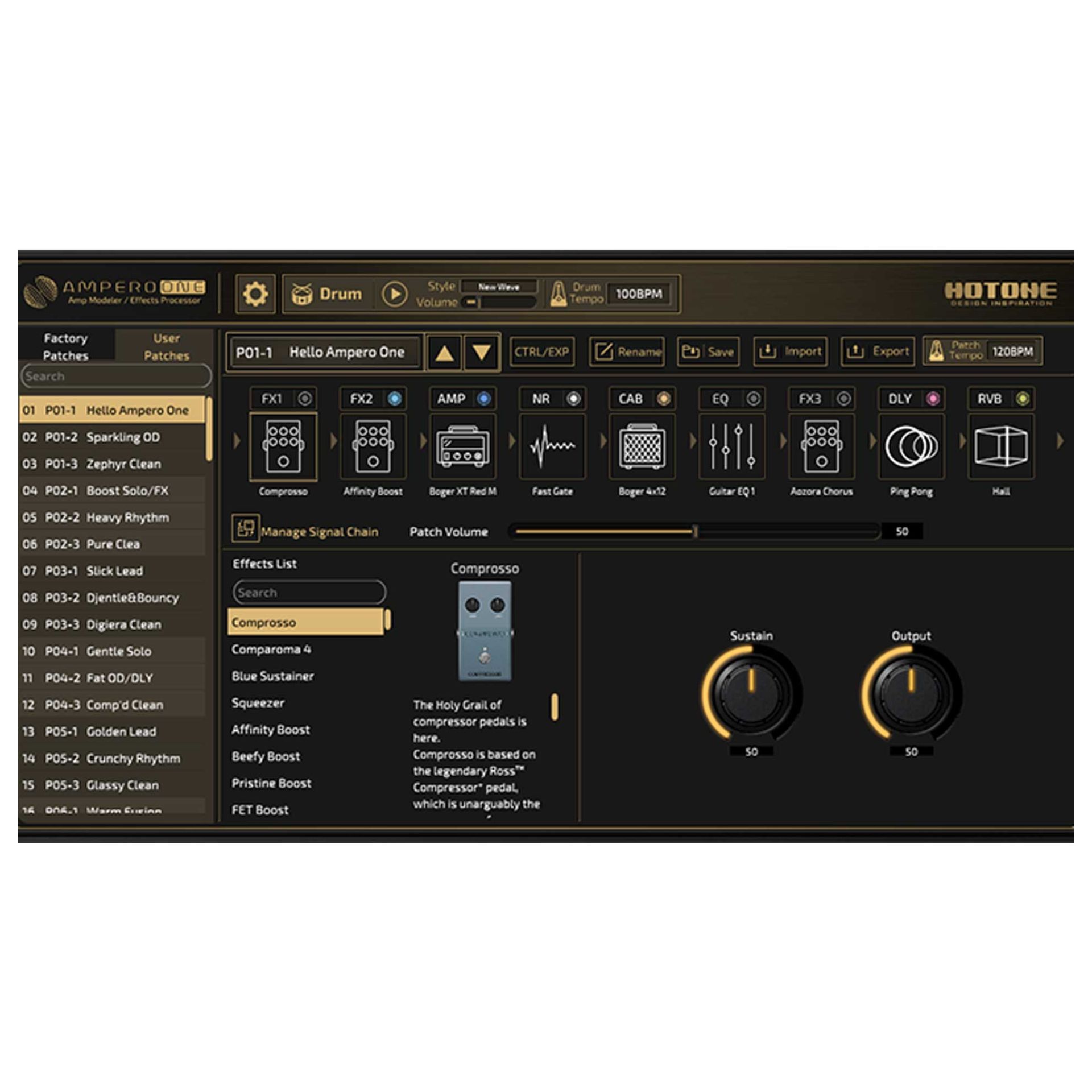This screenshot has width=1092, height=1092.
Task: Click the Import download icon
Action: 767,351
